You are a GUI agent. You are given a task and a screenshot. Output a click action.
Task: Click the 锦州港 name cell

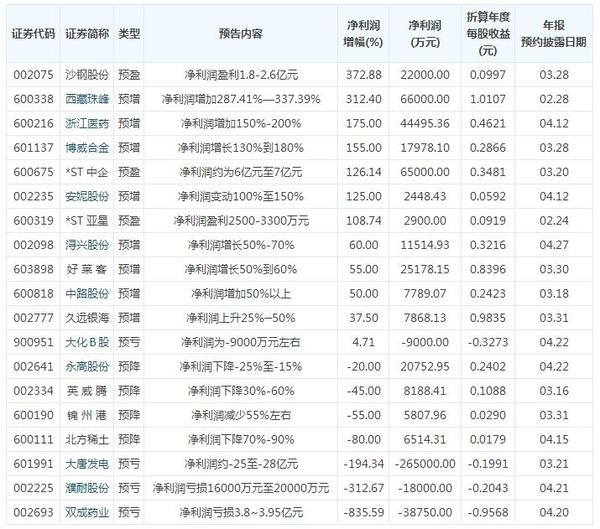click(x=87, y=415)
